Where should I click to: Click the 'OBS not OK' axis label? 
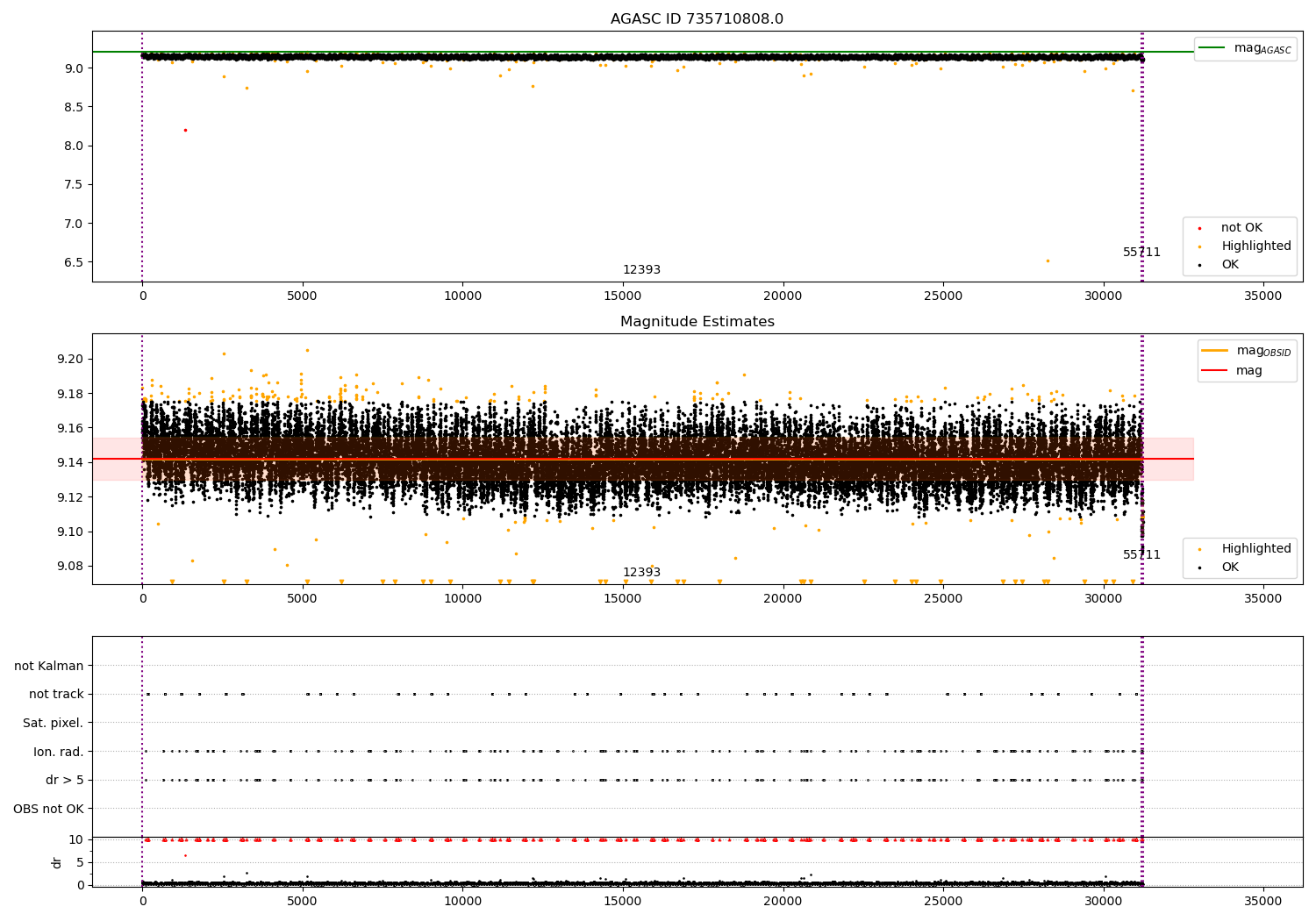(x=49, y=809)
